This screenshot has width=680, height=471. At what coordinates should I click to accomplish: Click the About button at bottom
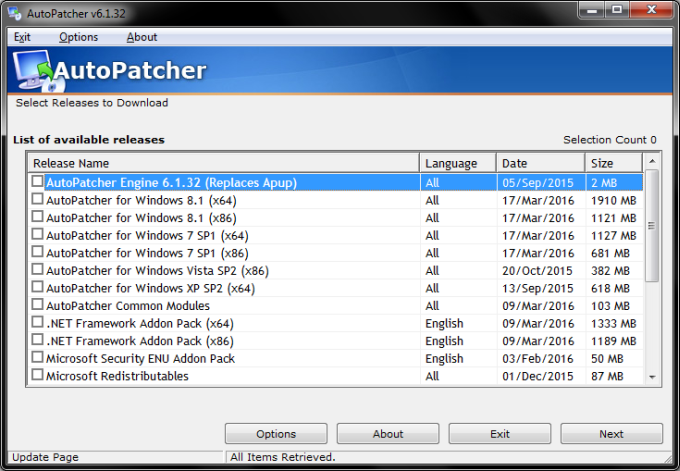388,434
